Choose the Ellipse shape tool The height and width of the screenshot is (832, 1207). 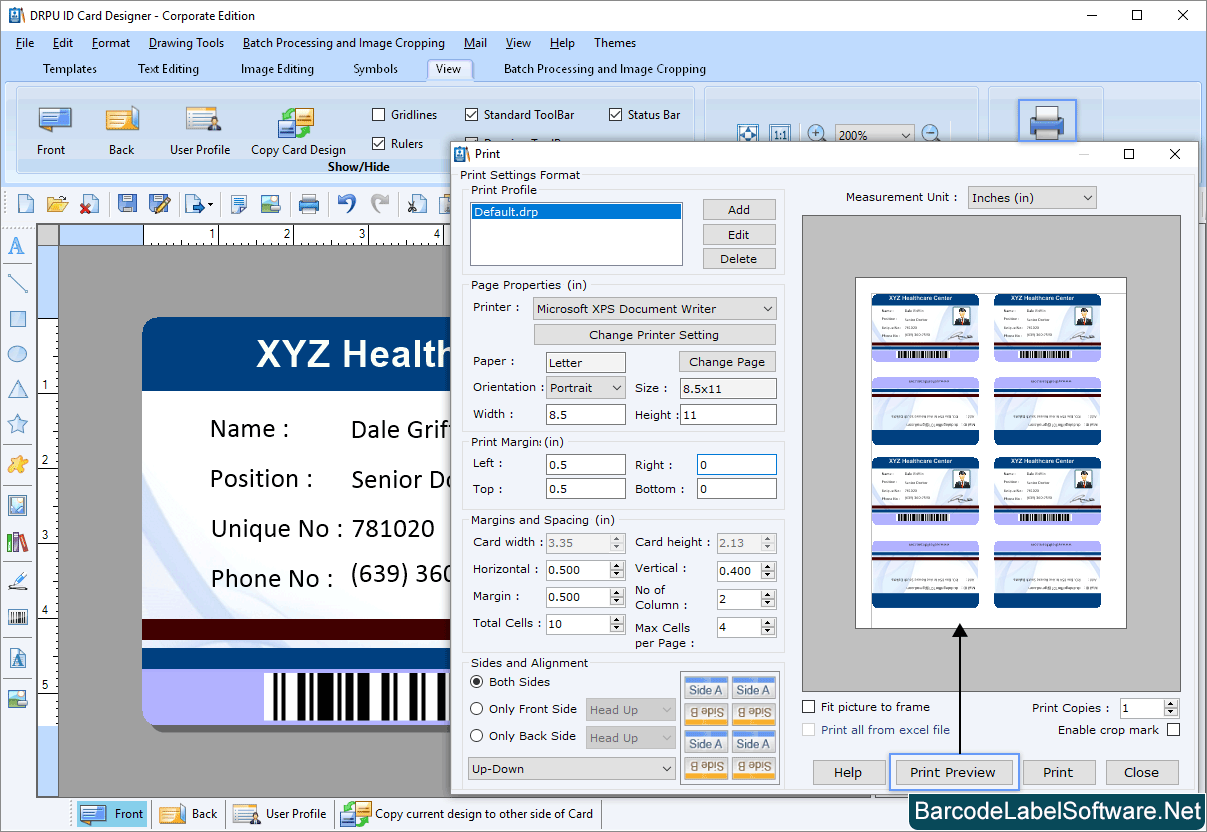[x=17, y=353]
